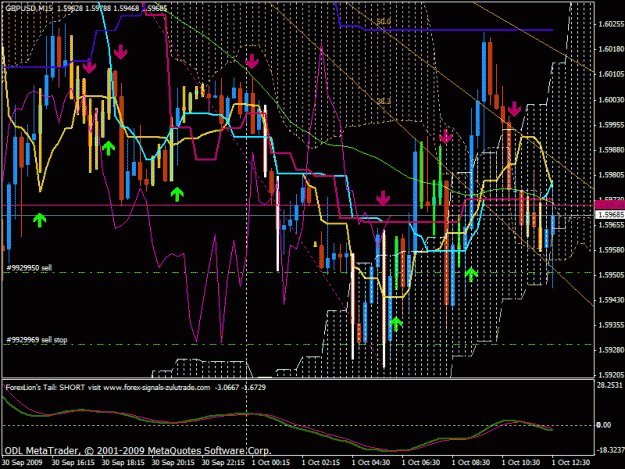Screen dimensions: 625x469
Task: Click the 50.0 Fibonacci level label
Action: (x=383, y=21)
